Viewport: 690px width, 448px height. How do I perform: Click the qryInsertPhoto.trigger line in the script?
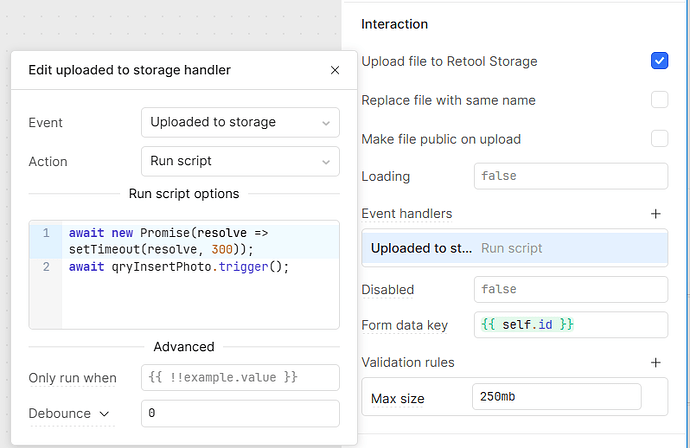(x=178, y=267)
